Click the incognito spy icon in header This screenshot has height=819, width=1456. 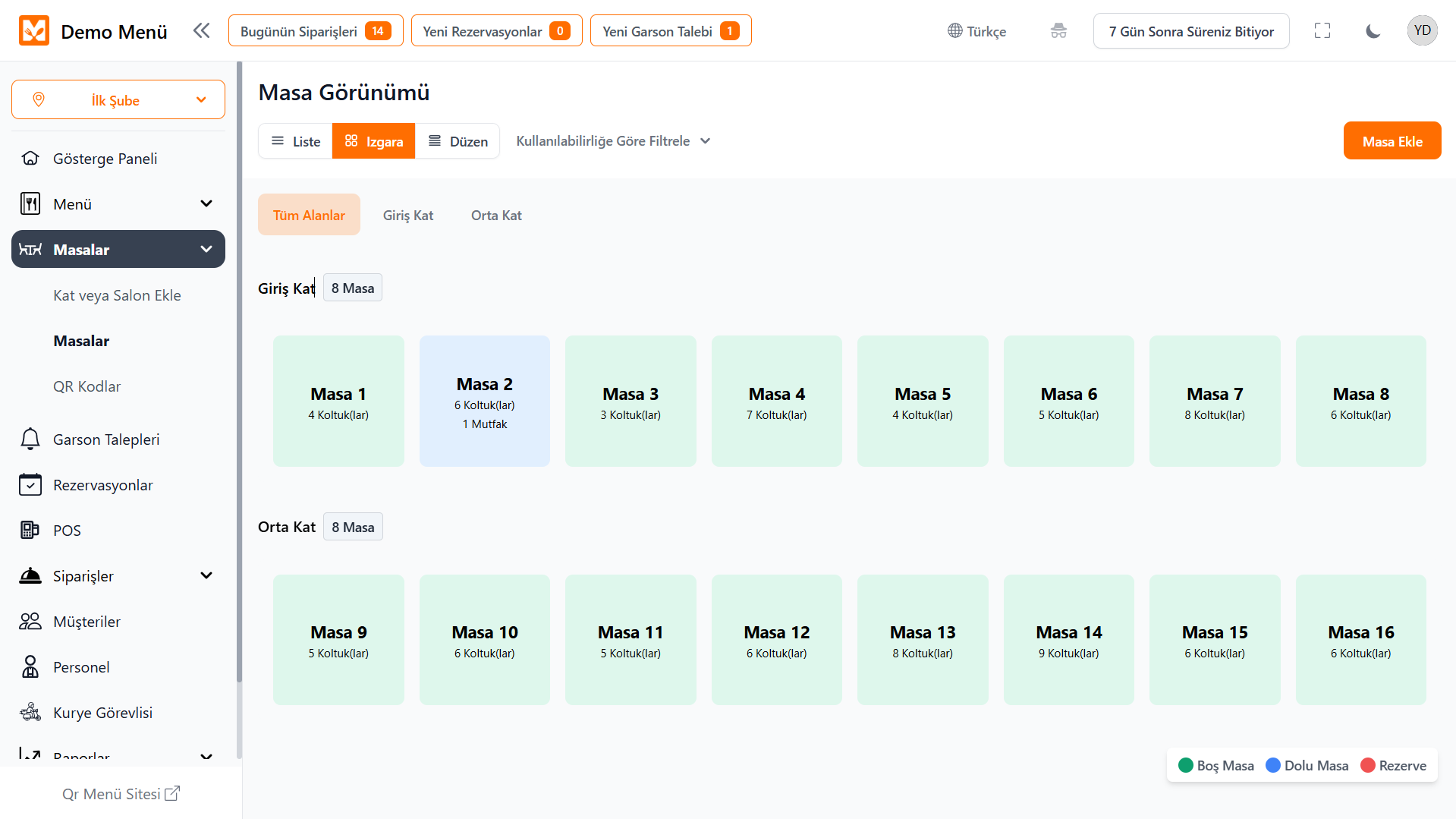tap(1058, 31)
